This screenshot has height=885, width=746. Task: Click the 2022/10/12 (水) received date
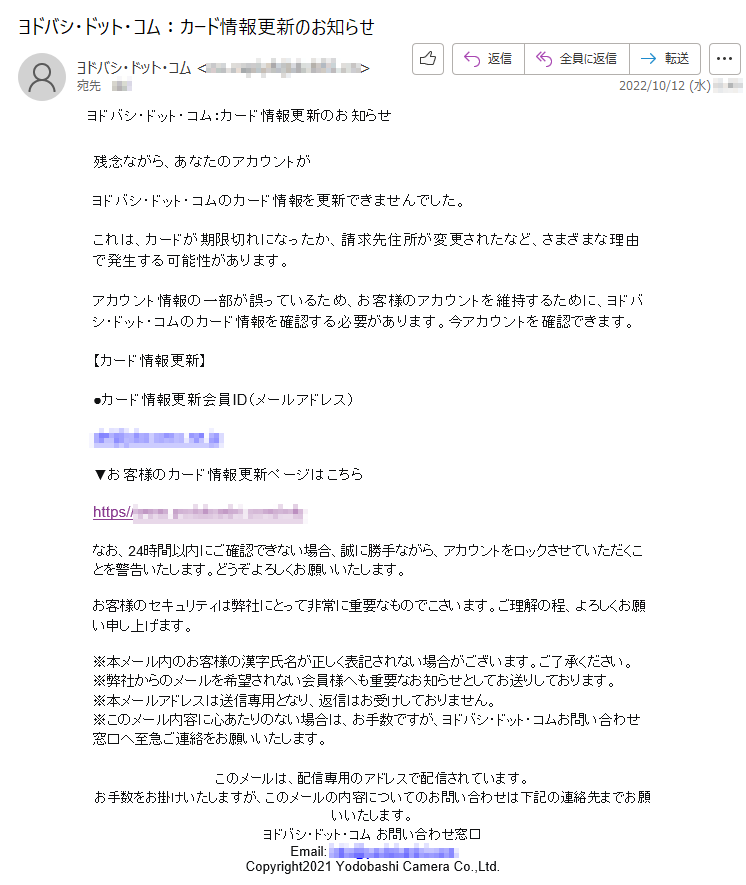664,86
